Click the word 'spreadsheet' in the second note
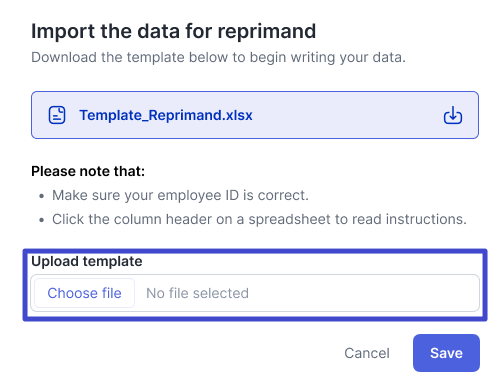Image resolution: width=503 pixels, height=392 pixels. coord(290,219)
